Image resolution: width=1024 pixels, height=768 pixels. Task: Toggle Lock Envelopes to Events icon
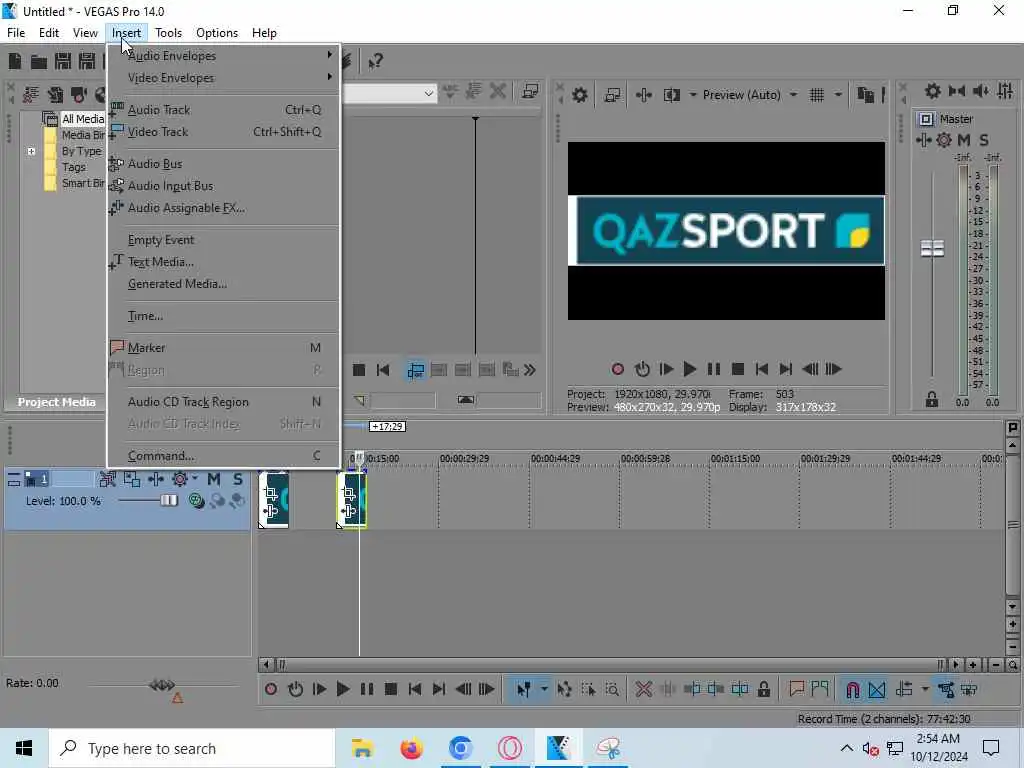(945, 689)
